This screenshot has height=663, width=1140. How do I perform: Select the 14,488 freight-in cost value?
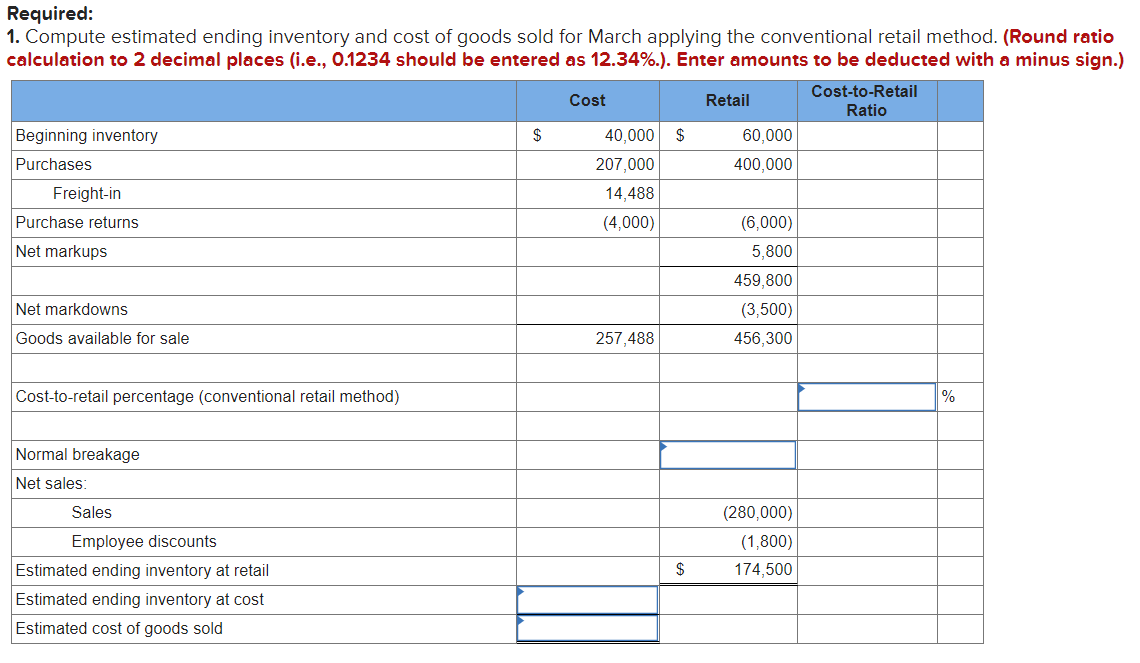(630, 193)
